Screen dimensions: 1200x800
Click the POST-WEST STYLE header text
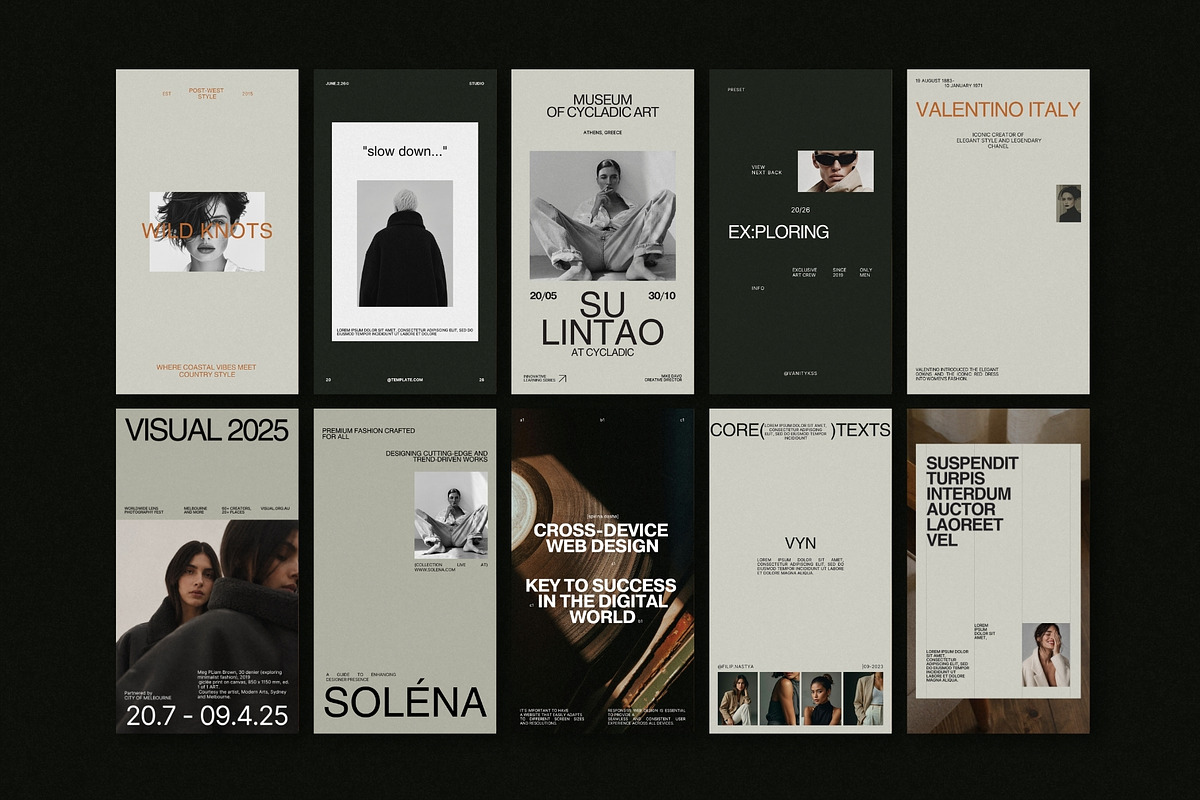(207, 94)
